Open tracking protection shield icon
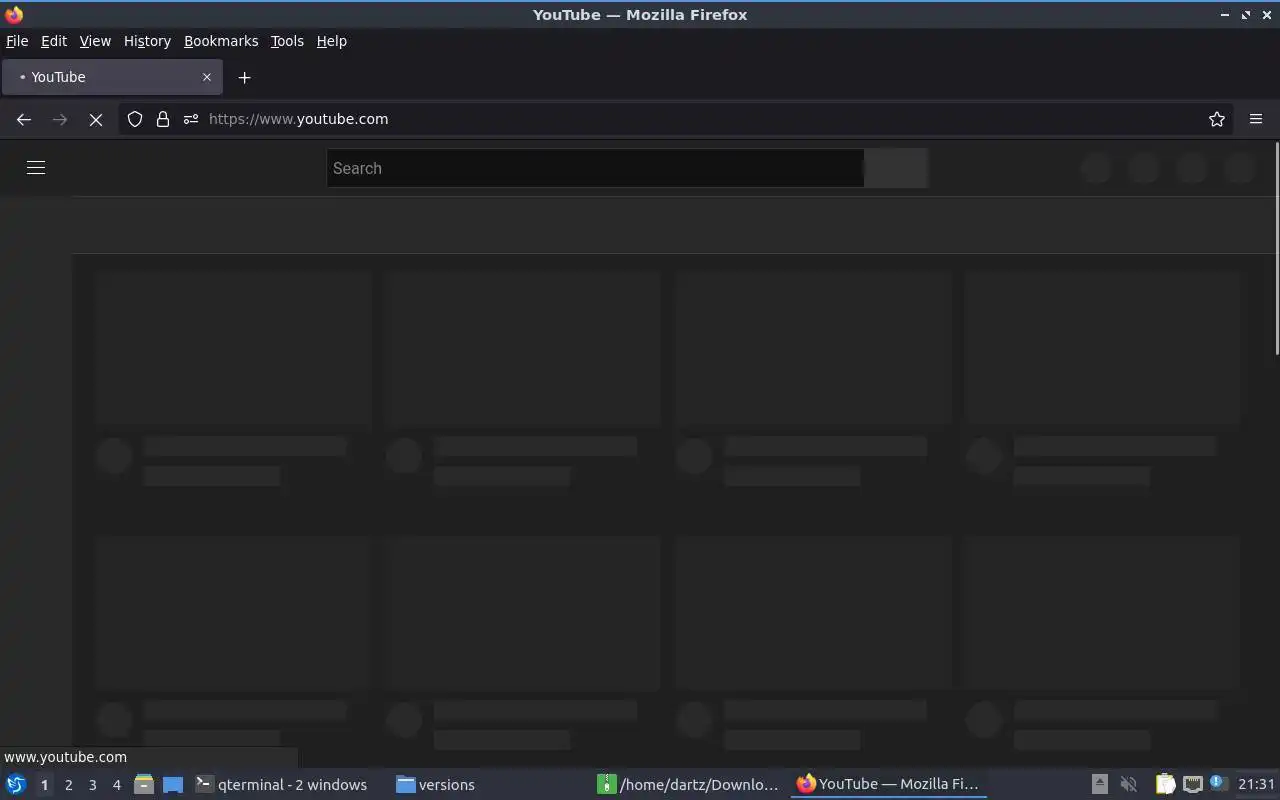Image resolution: width=1280 pixels, height=800 pixels. click(135, 119)
